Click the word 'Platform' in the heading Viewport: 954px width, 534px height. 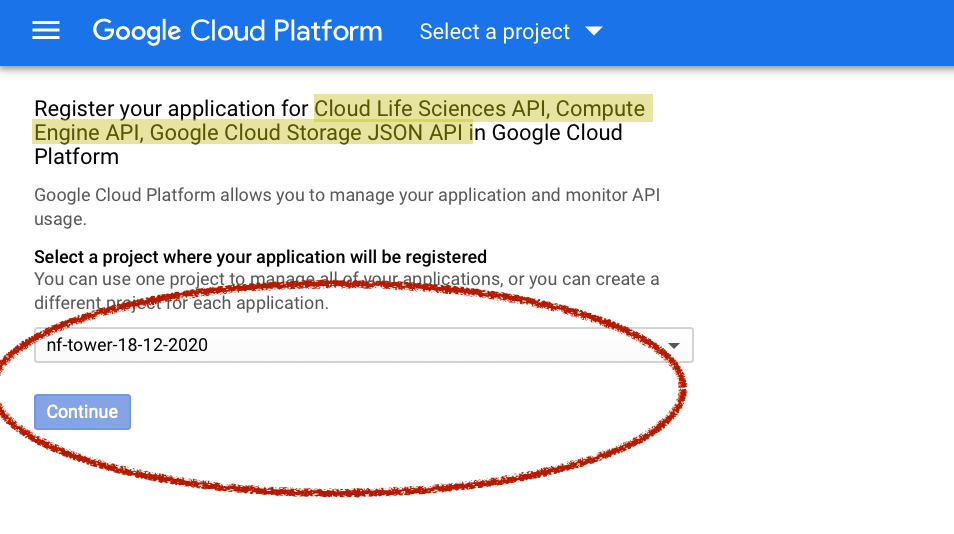(77, 157)
